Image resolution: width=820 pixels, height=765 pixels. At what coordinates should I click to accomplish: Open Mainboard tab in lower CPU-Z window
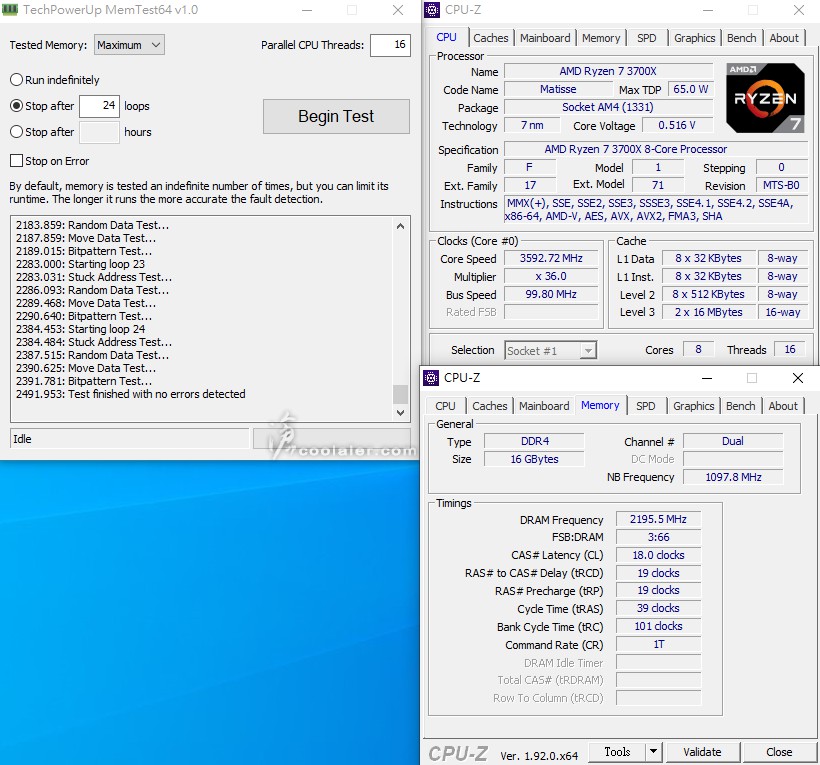click(x=544, y=406)
